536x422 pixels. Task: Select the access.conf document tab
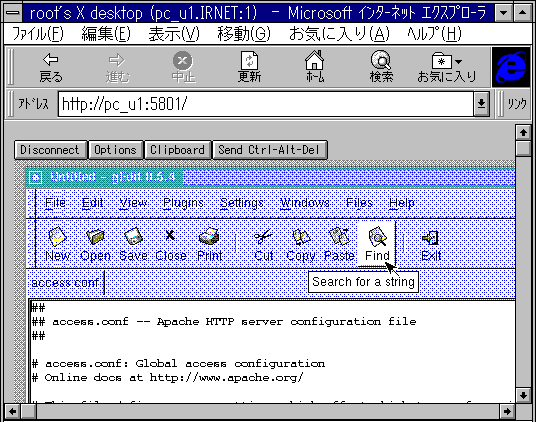coord(65,283)
